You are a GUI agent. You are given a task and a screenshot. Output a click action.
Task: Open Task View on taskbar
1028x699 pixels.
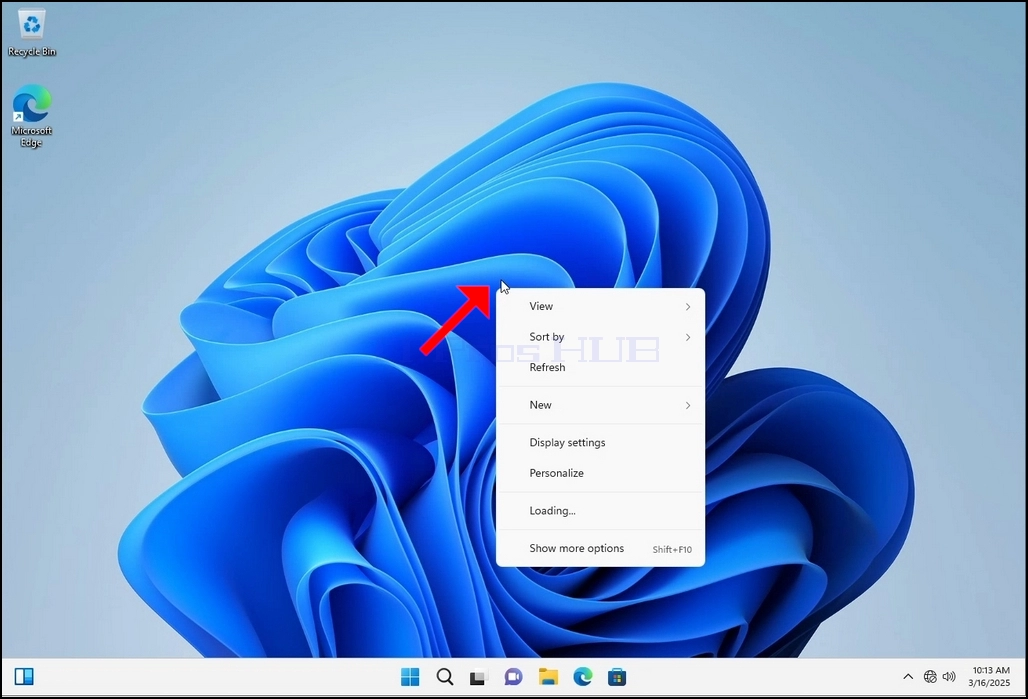point(479,677)
